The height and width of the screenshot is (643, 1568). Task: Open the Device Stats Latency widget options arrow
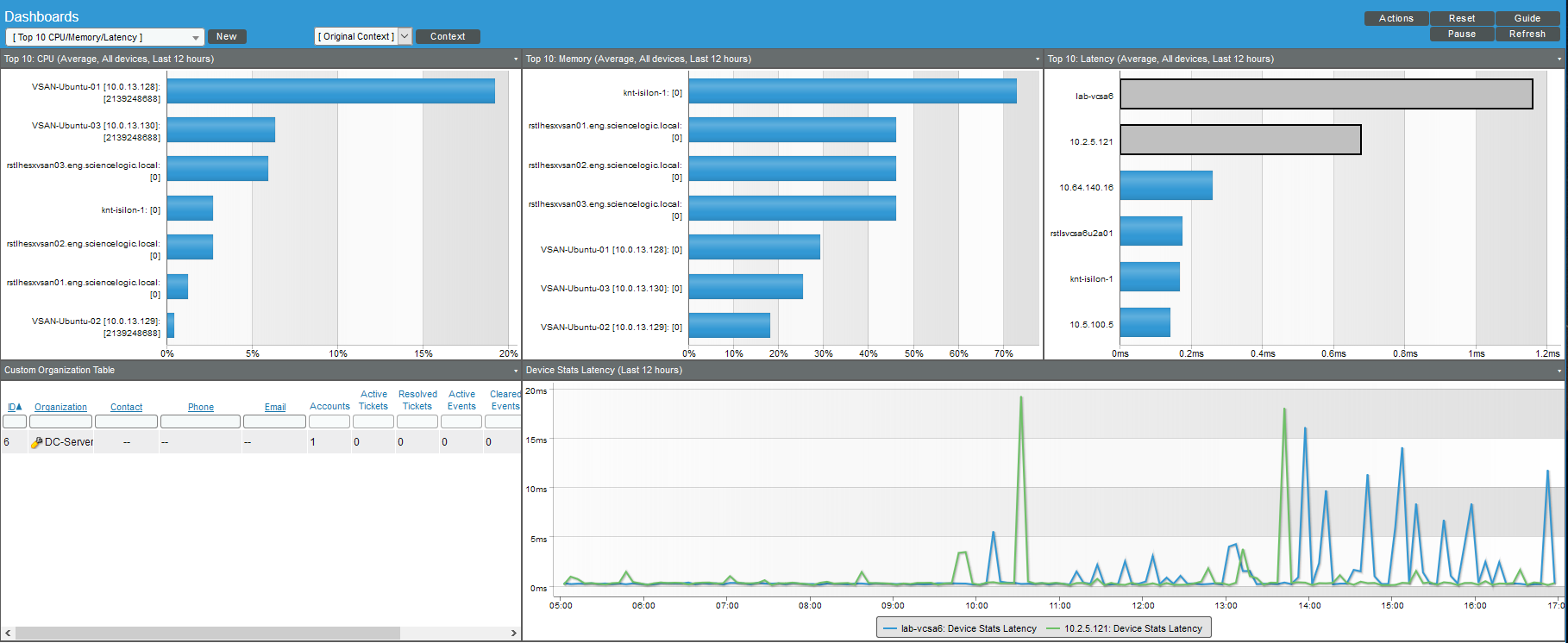click(1559, 371)
